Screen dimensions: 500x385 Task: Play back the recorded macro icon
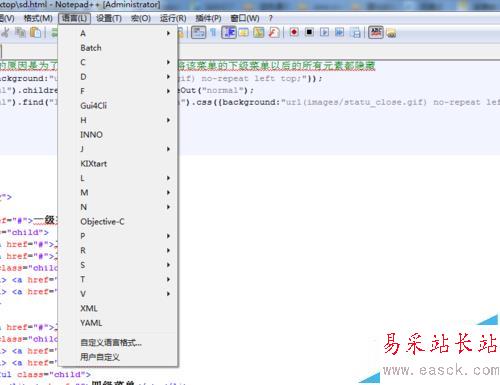[324, 32]
